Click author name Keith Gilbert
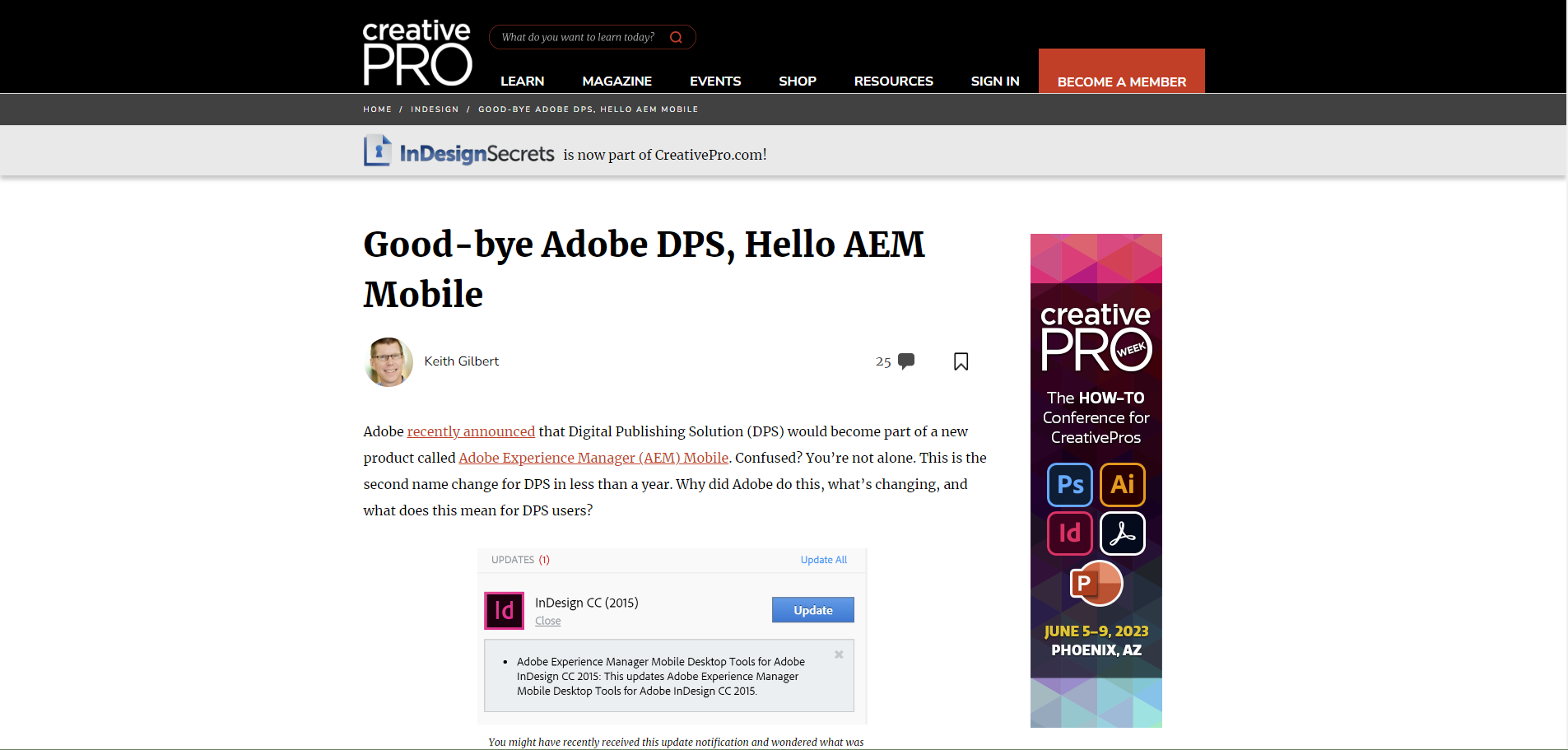Viewport: 1568px width, 750px height. [461, 361]
